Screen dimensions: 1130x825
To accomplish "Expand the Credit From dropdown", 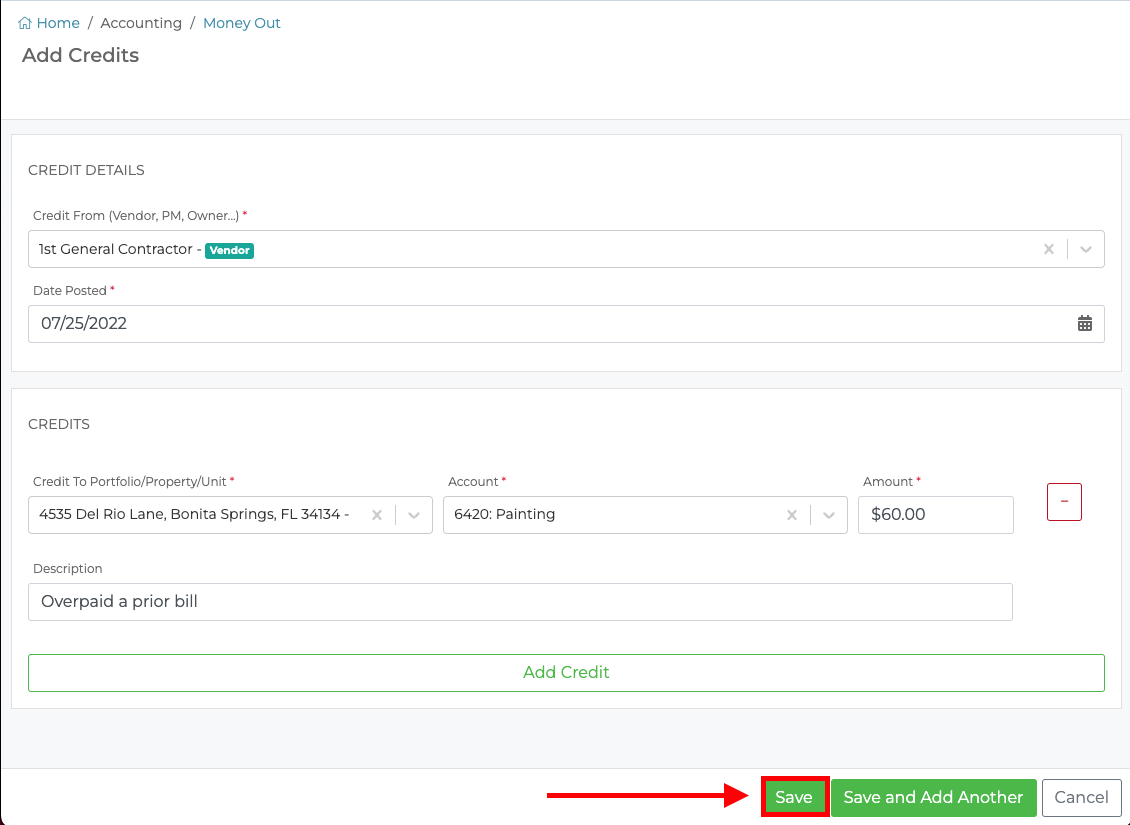I will tap(1085, 248).
